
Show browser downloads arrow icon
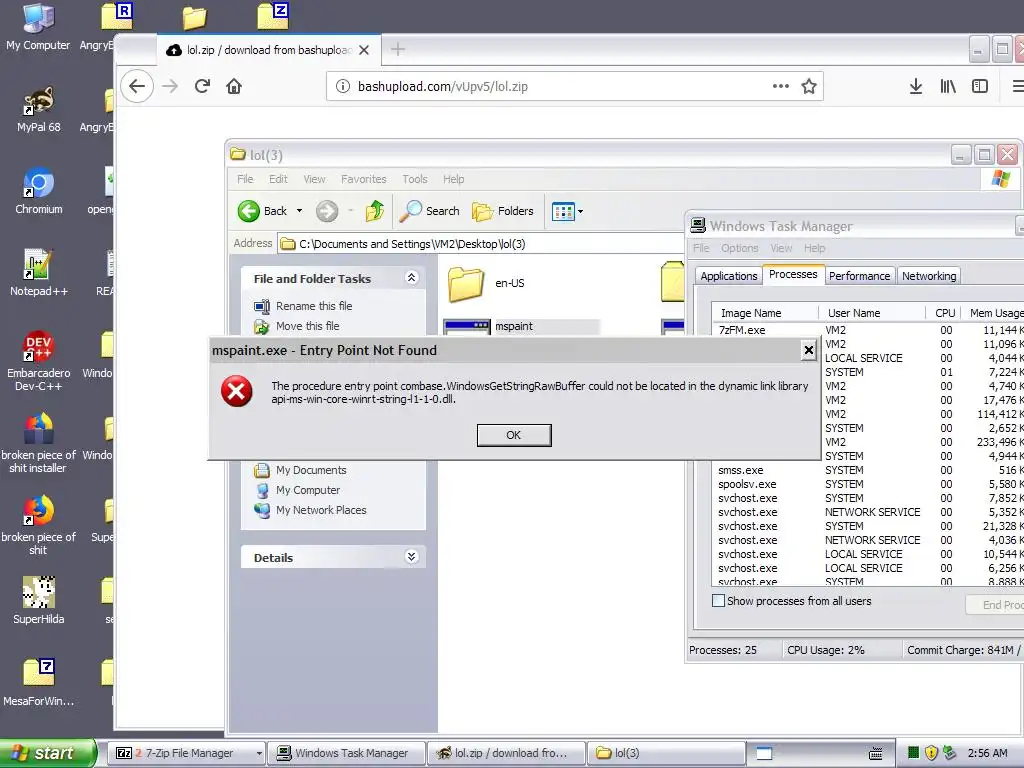click(916, 86)
